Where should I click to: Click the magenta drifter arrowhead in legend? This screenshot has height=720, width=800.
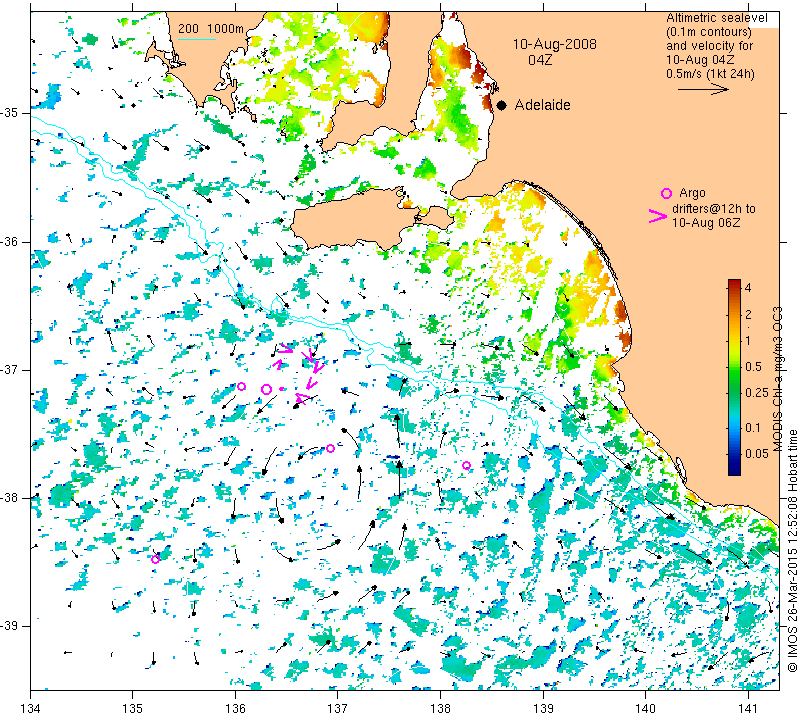[x=658, y=216]
